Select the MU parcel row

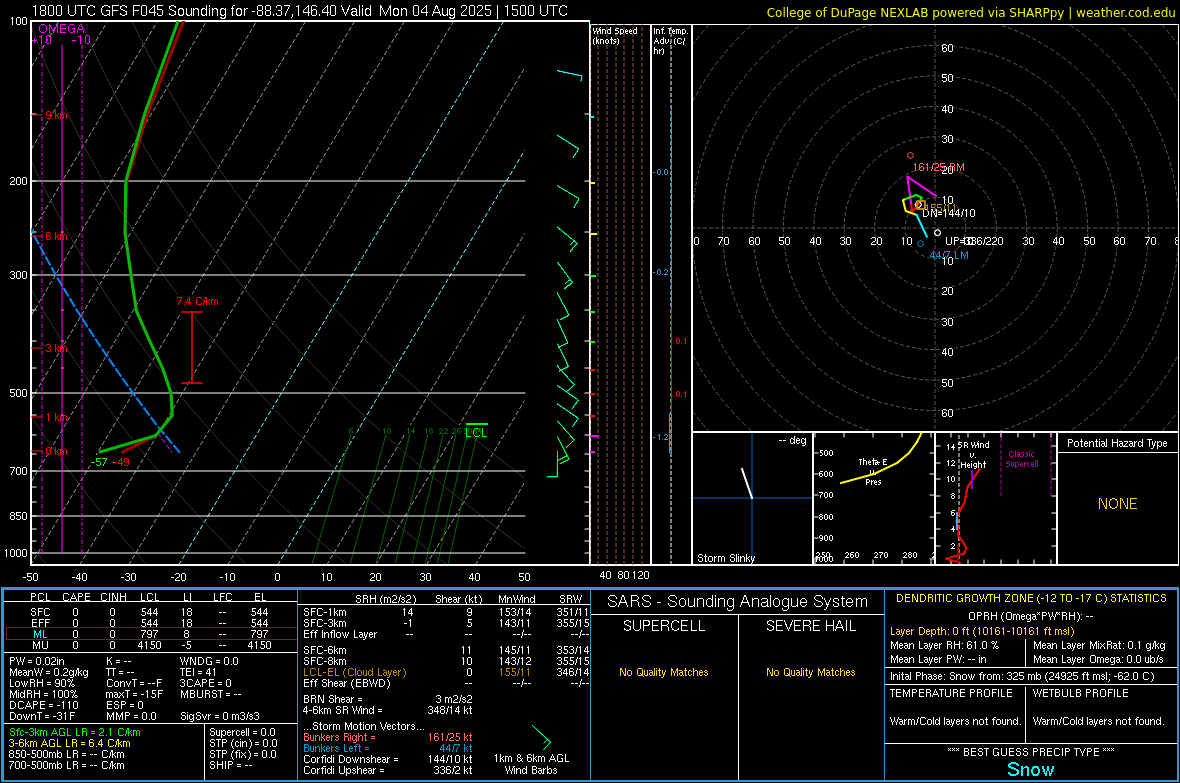(x=150, y=645)
